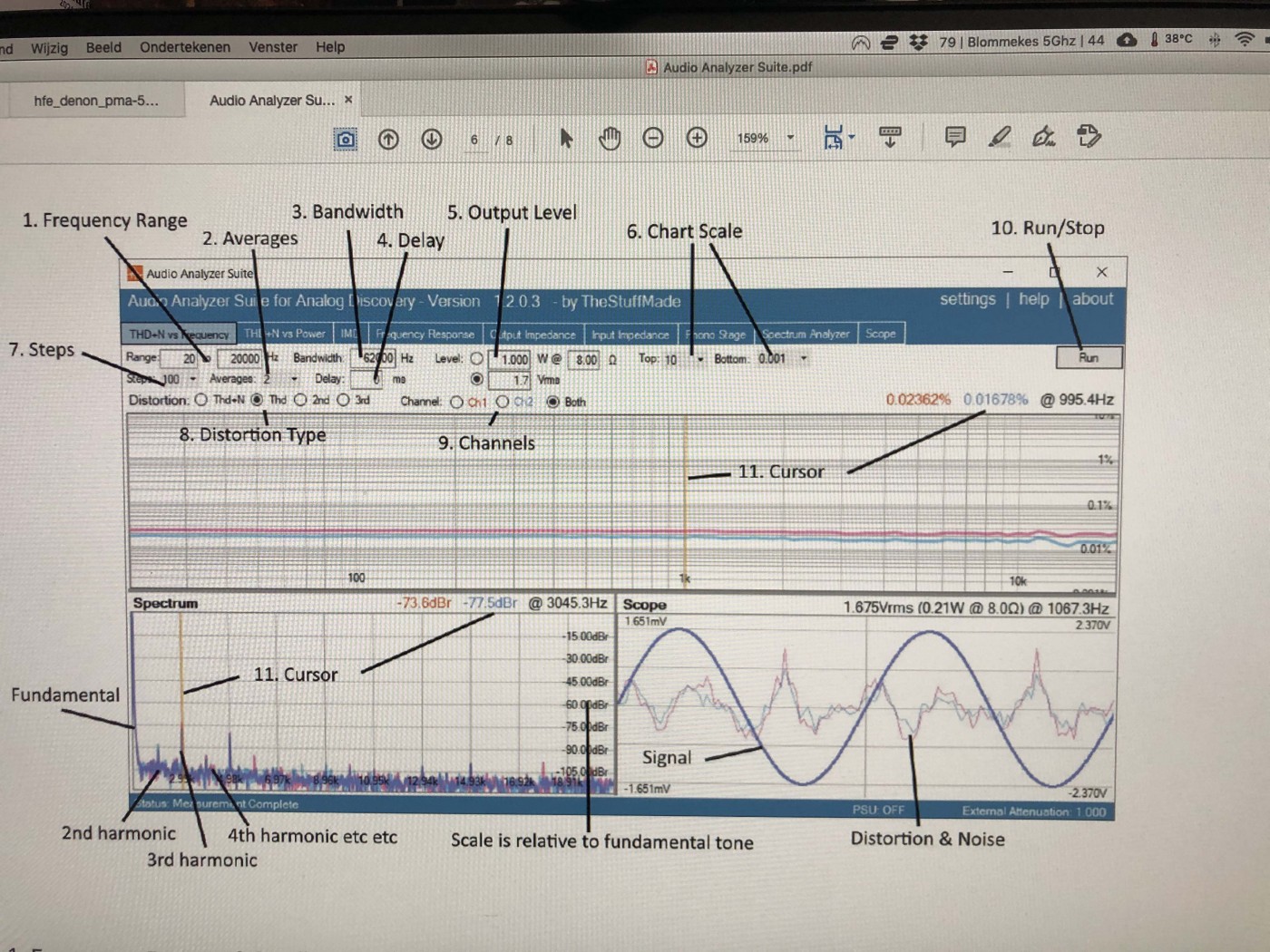1270x952 pixels.
Task: Open the Top chart scale dropdown
Action: click(700, 359)
